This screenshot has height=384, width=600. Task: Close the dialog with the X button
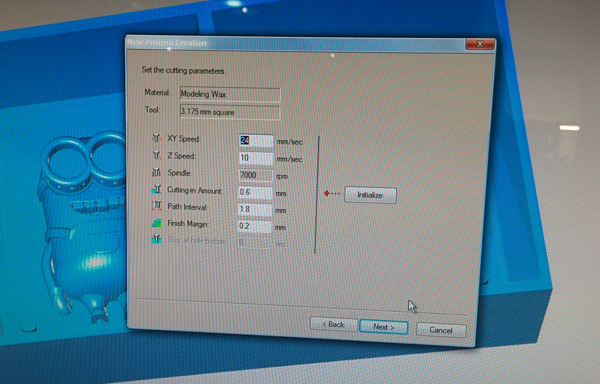[480, 44]
